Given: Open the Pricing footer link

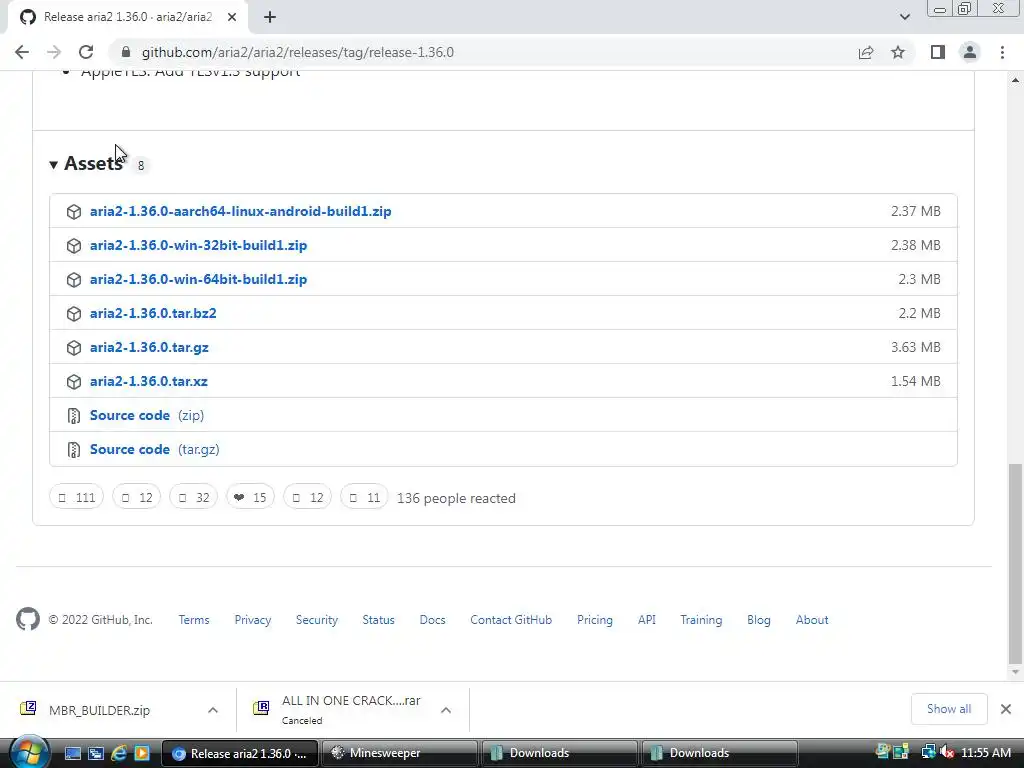Looking at the screenshot, I should point(595,620).
